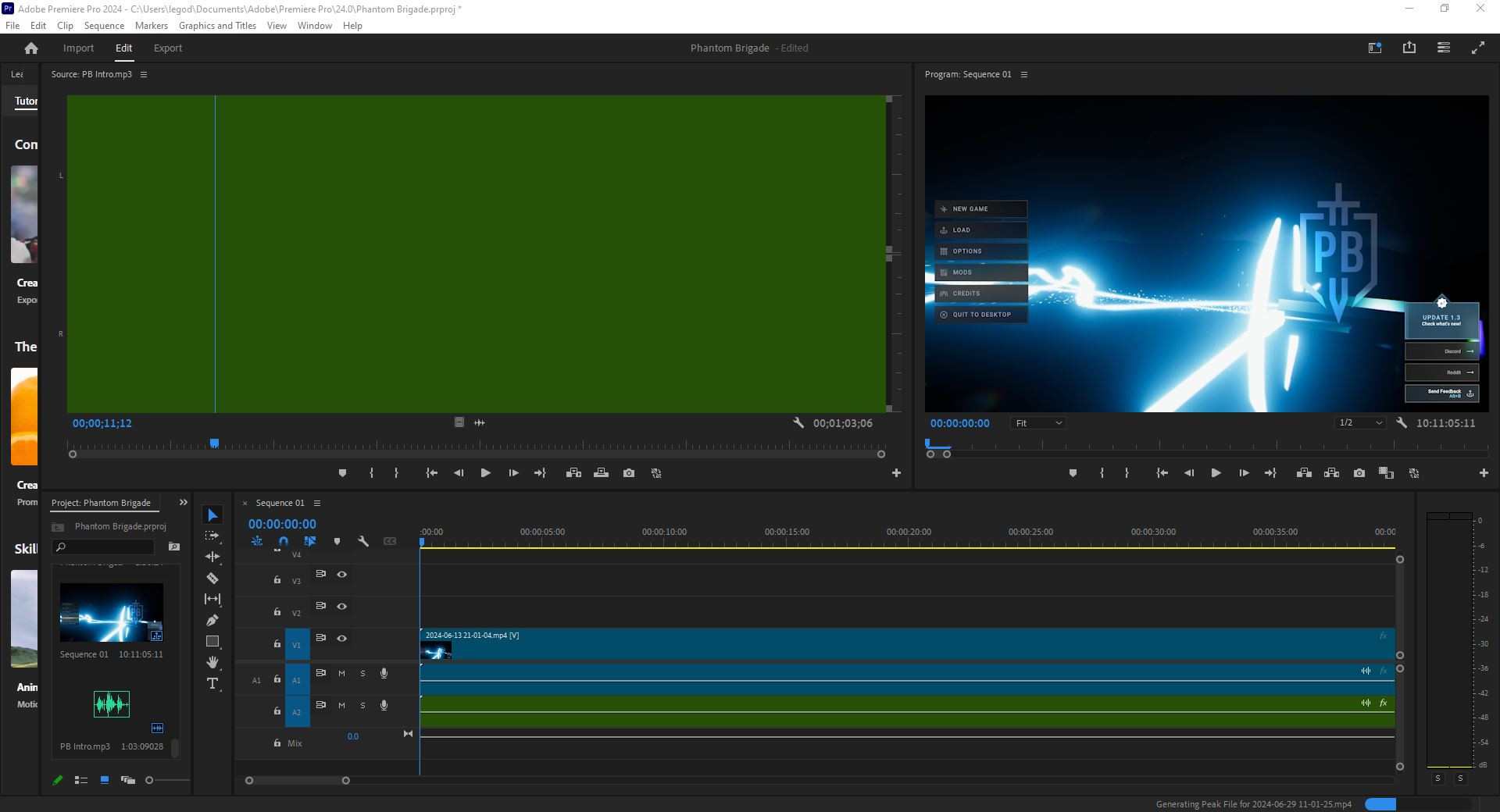The image size is (1500, 812).
Task: Go to In point in Source monitor
Action: 431,473
